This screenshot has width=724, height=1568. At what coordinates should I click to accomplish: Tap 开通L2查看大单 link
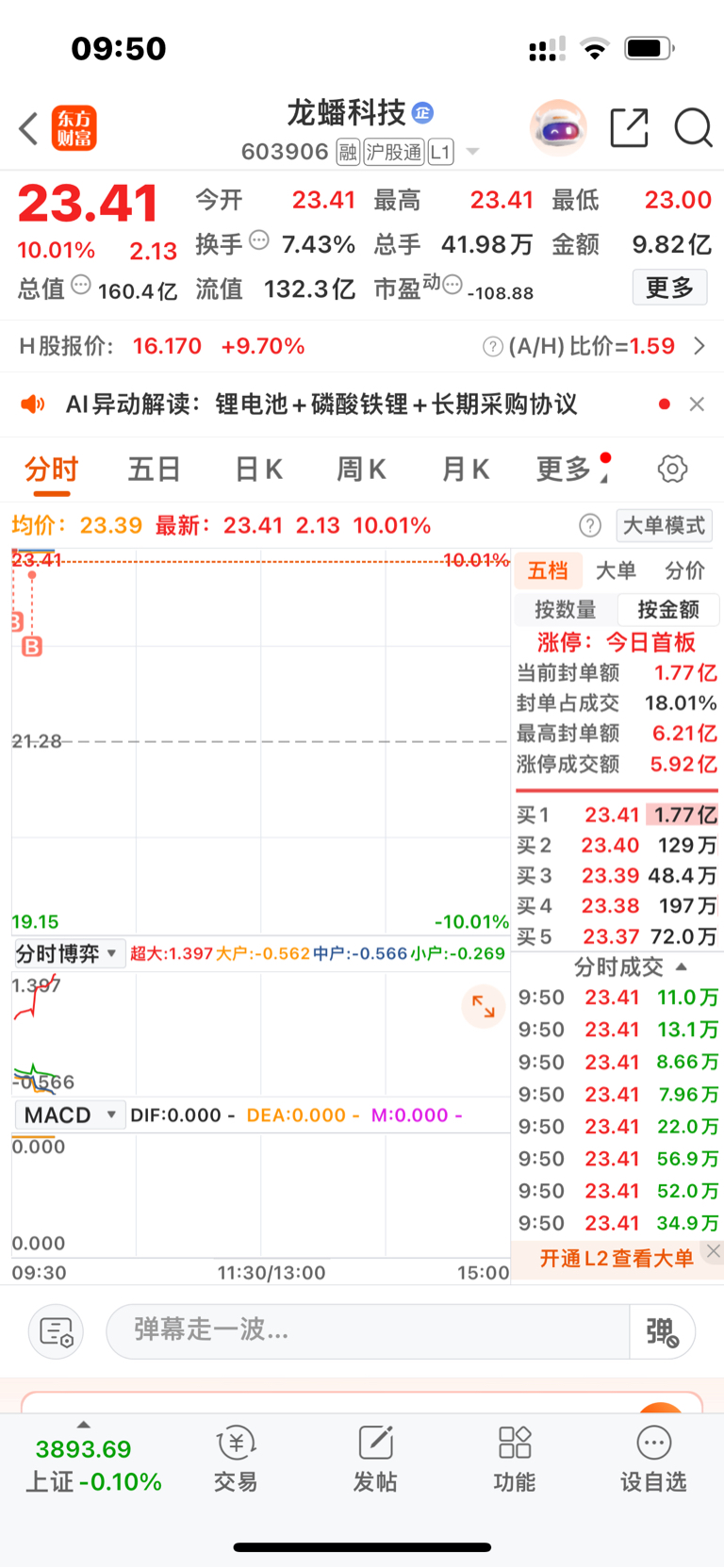[x=616, y=1258]
